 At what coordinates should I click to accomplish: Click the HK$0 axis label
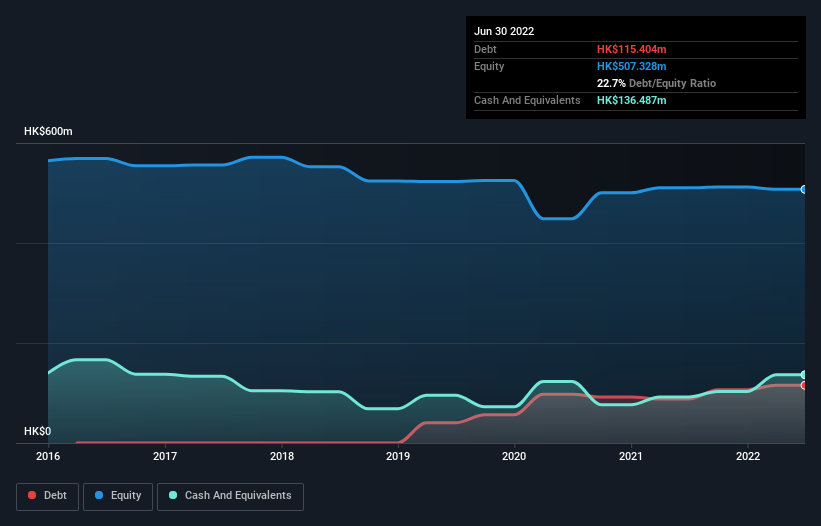point(38,431)
